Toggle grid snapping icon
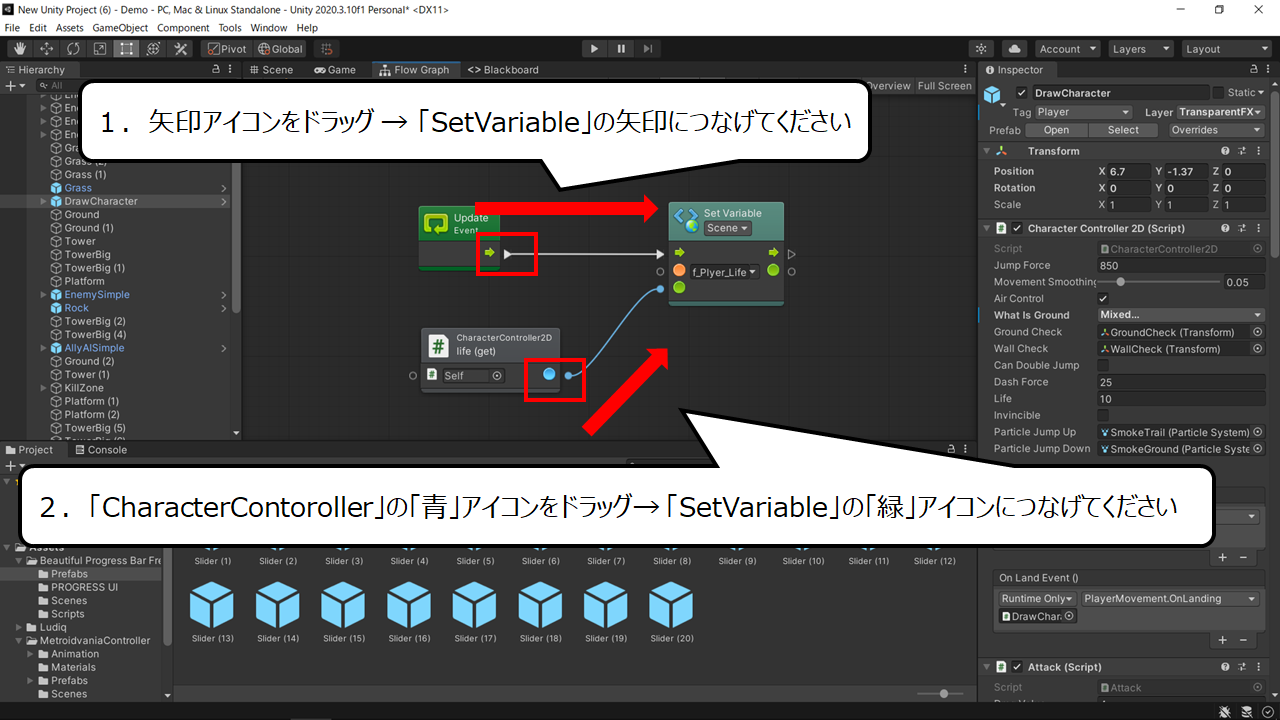 click(325, 49)
